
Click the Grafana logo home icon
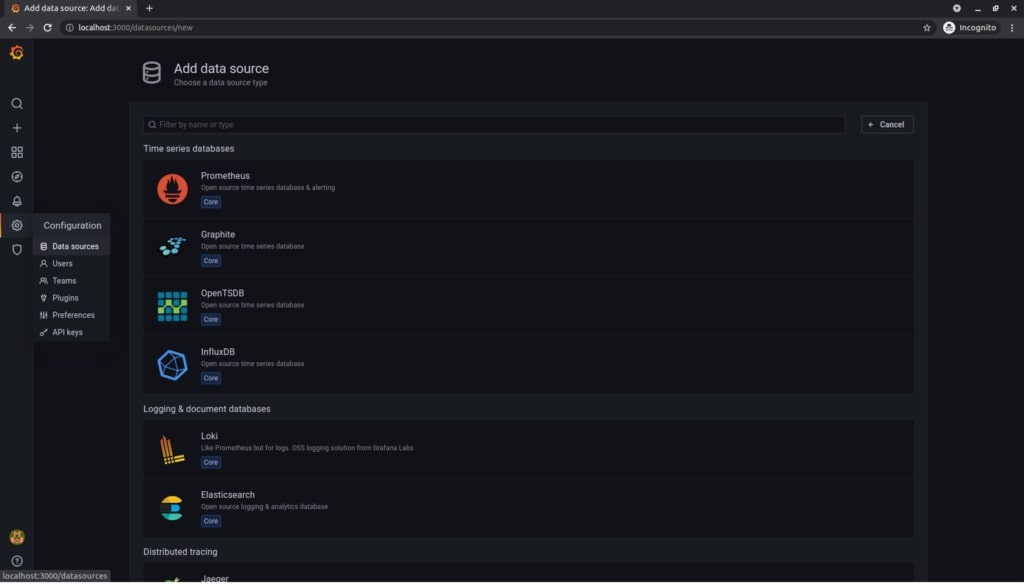coord(17,53)
